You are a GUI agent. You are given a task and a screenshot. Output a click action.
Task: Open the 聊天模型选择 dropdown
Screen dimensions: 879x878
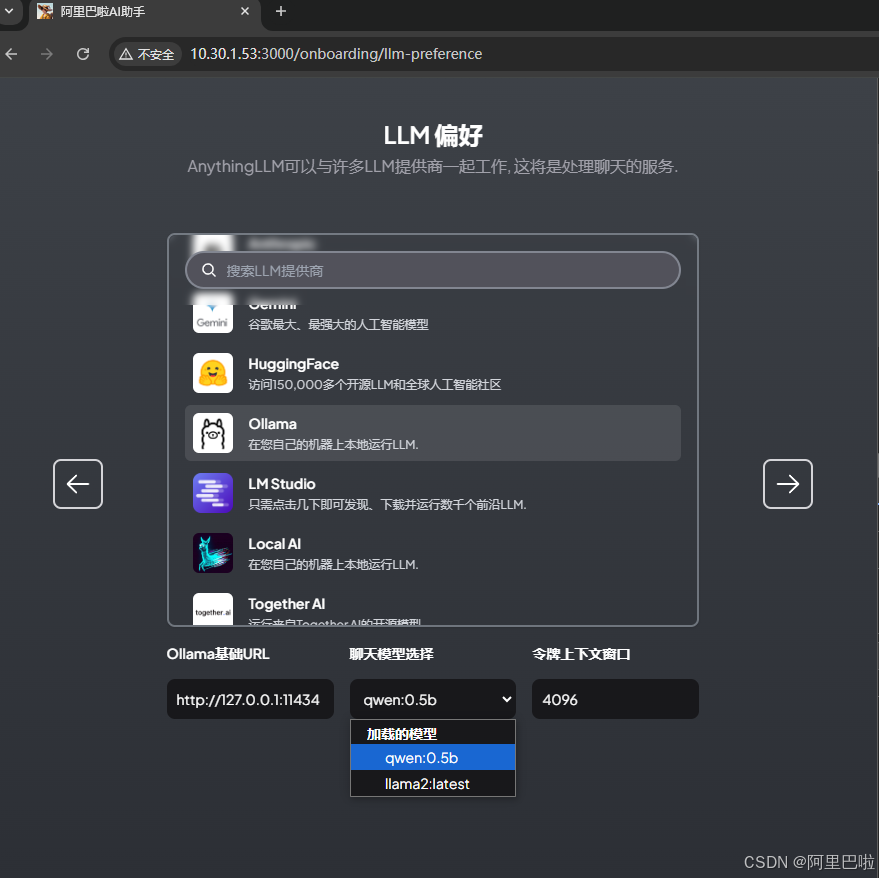432,699
